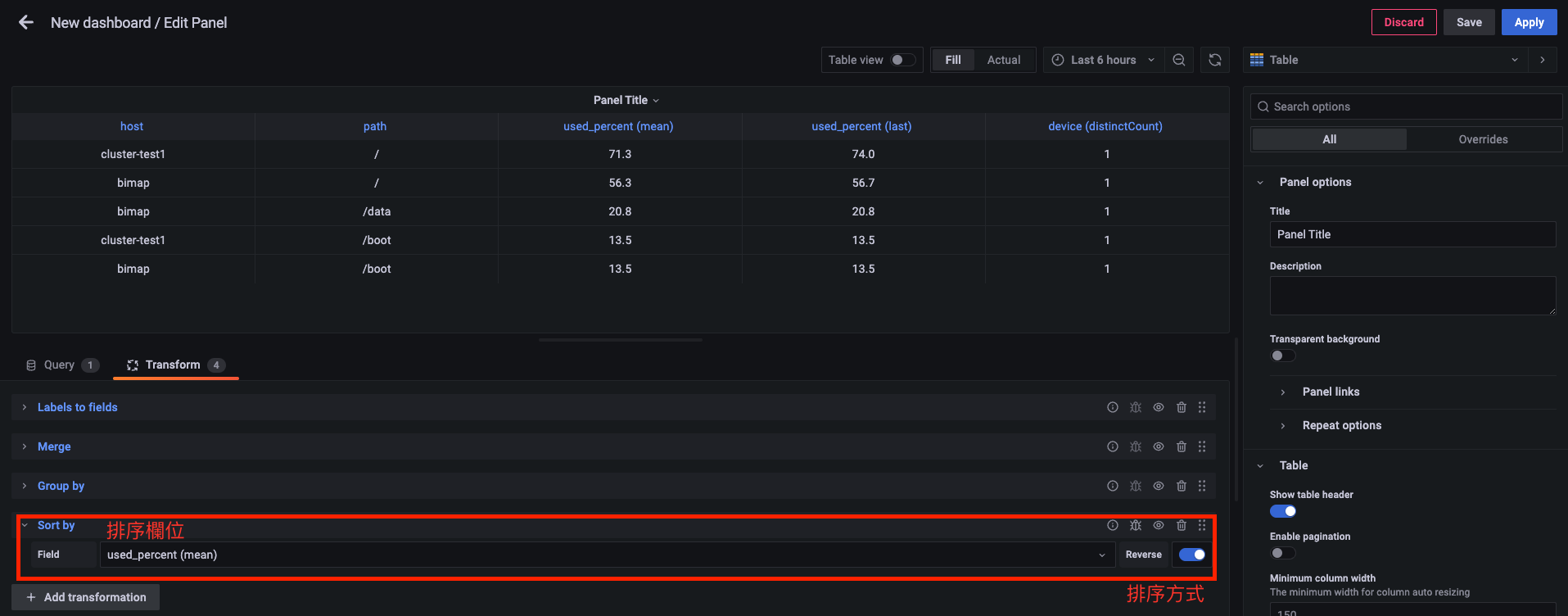Hide the Sort by transformation

point(1159,525)
